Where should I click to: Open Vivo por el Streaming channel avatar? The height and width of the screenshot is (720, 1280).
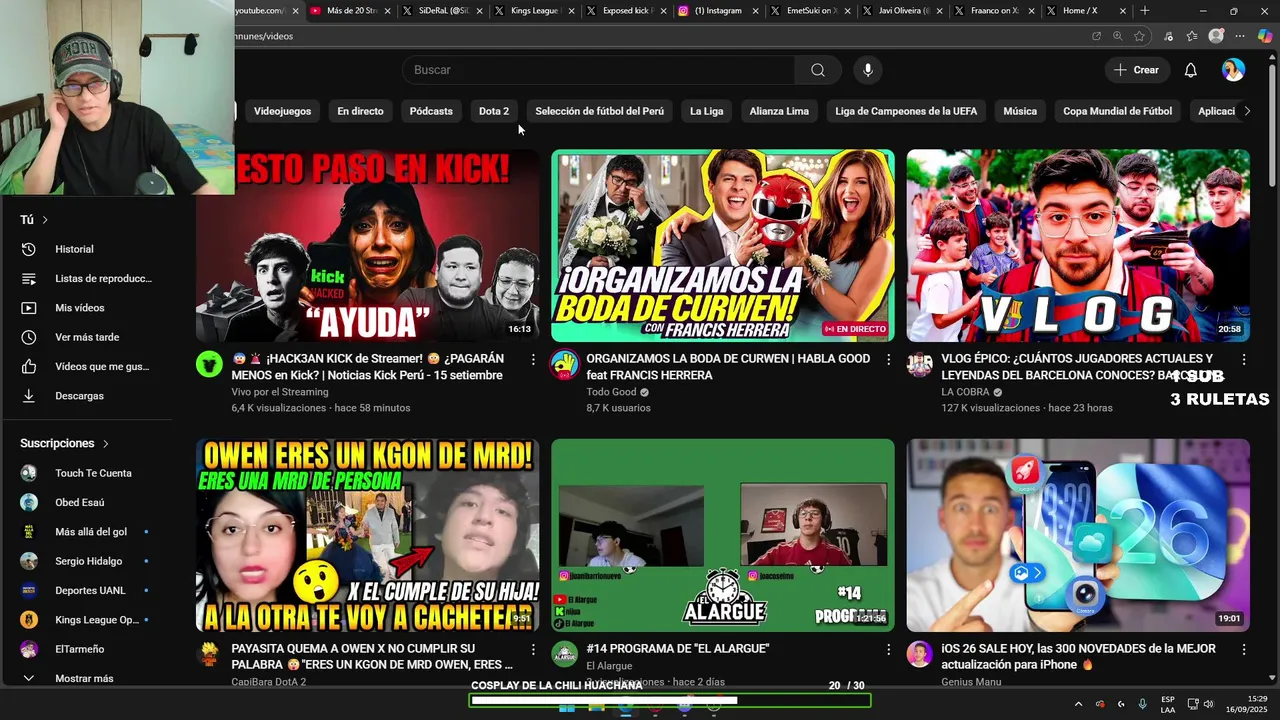[209, 364]
